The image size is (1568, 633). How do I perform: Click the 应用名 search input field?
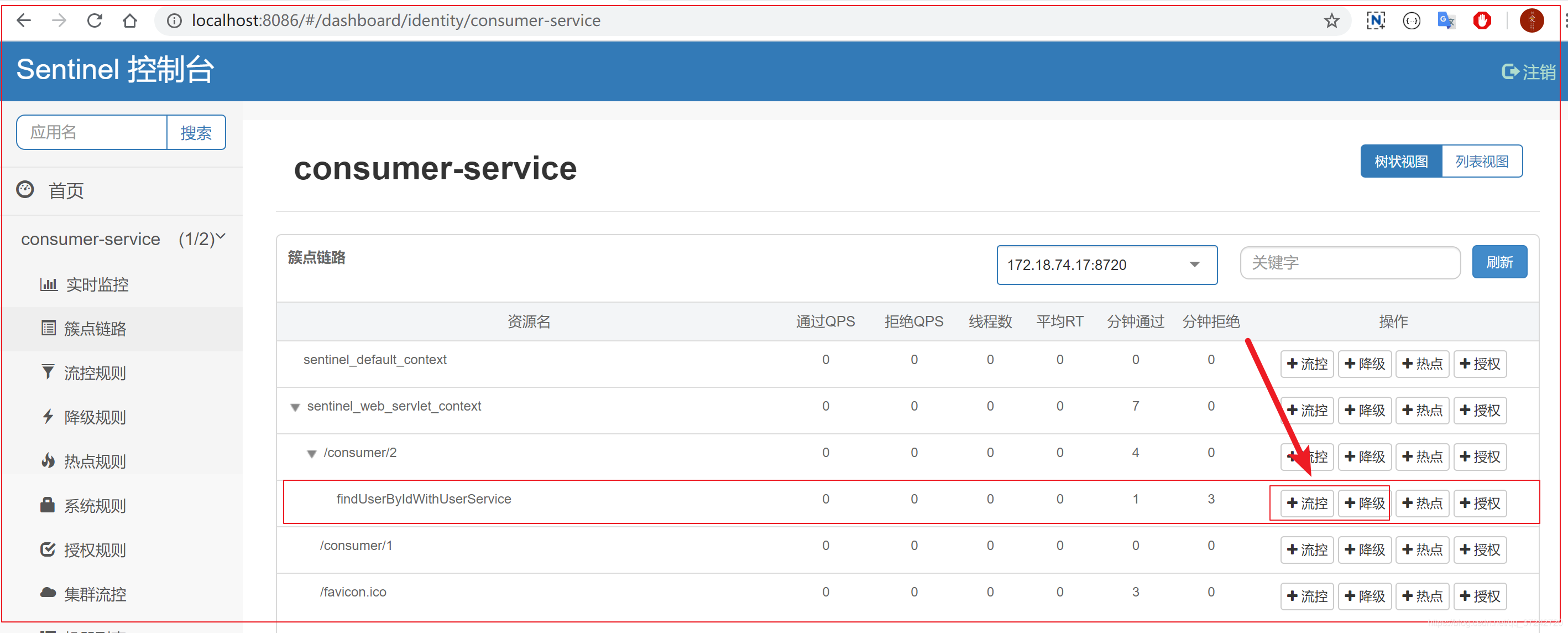point(92,132)
